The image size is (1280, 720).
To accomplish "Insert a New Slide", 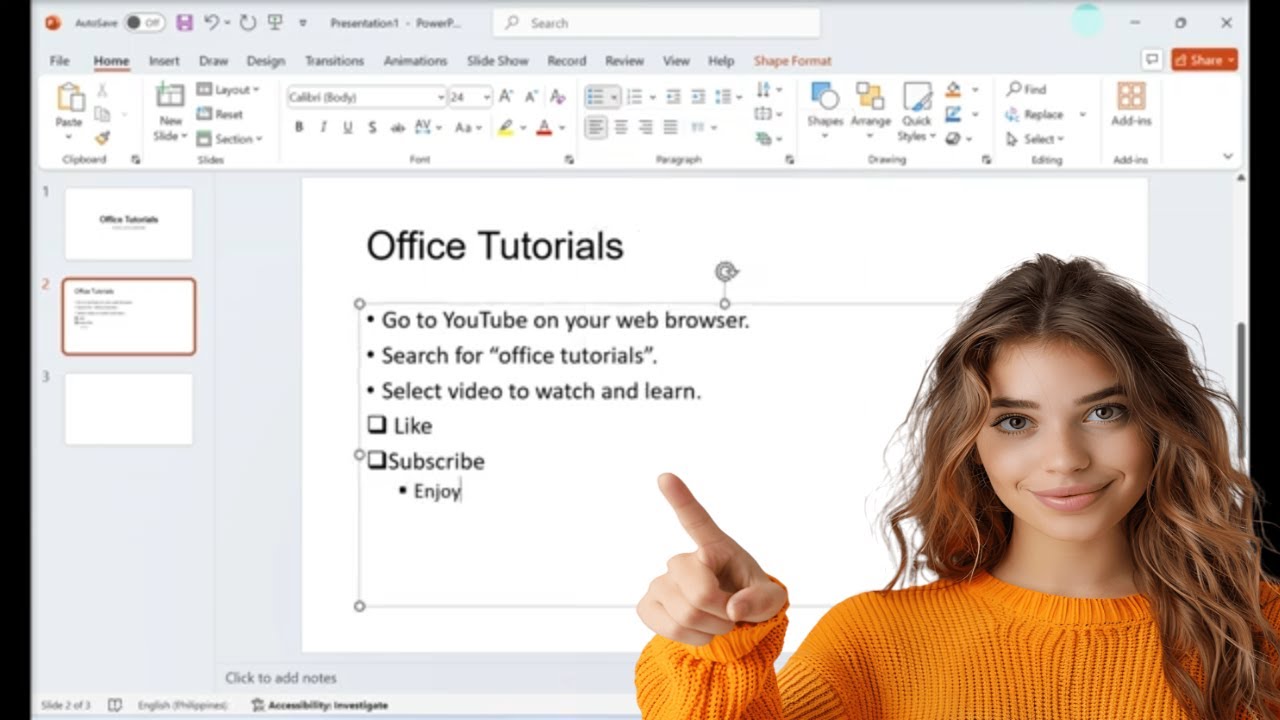I will (170, 112).
